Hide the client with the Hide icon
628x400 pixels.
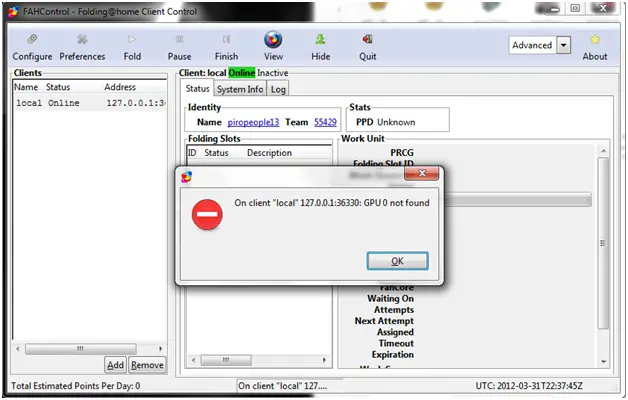[320, 39]
